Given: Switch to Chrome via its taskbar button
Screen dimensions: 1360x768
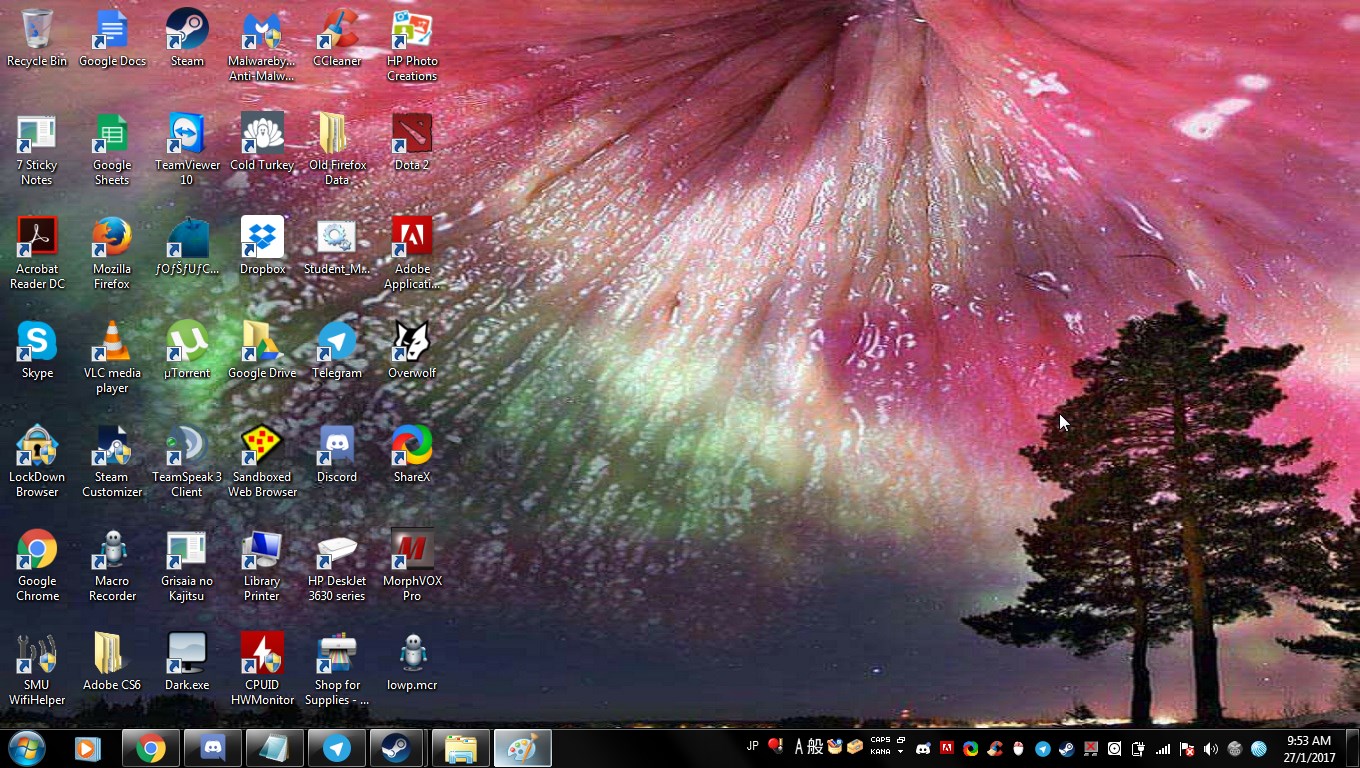Looking at the screenshot, I should (x=151, y=748).
